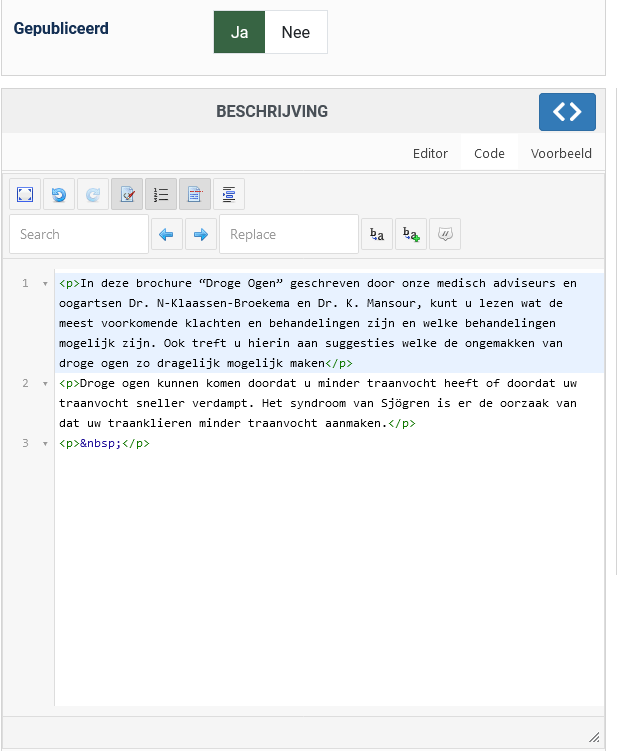Collapse code line 3 fold arrow
Viewport: 617px width, 751px height.
(x=45, y=444)
